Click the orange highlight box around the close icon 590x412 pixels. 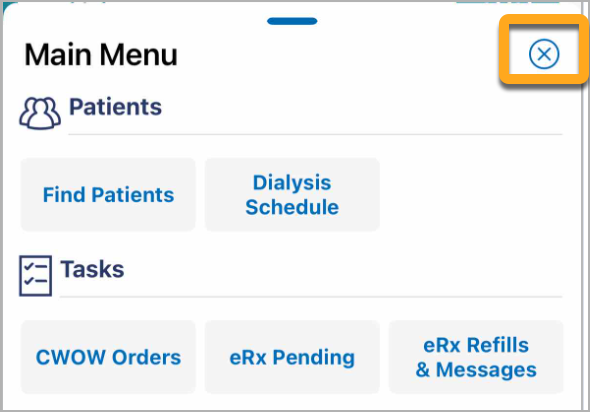(544, 49)
